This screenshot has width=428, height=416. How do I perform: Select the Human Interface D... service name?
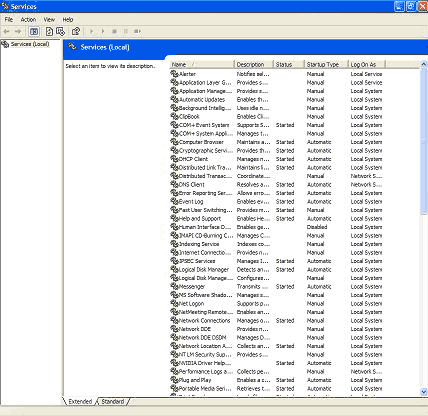click(x=205, y=227)
